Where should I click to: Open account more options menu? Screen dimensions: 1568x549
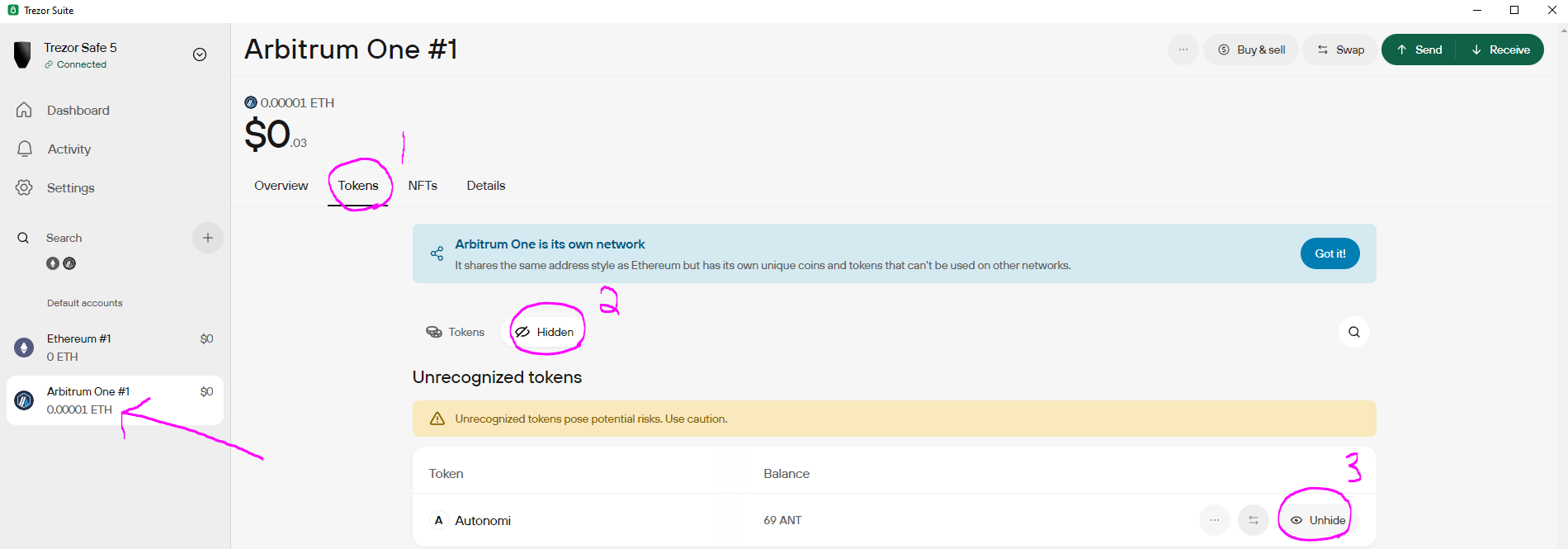[1183, 50]
